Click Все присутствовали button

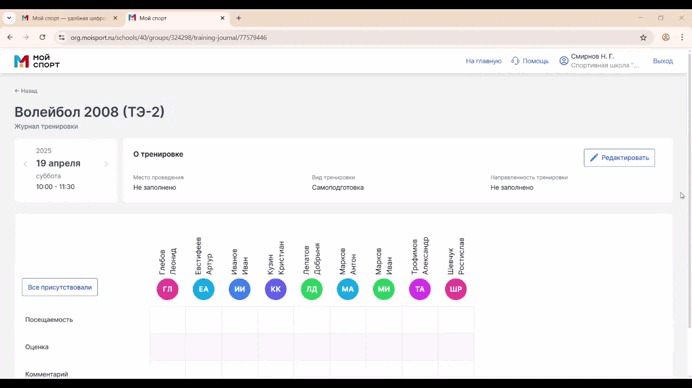click(x=60, y=287)
